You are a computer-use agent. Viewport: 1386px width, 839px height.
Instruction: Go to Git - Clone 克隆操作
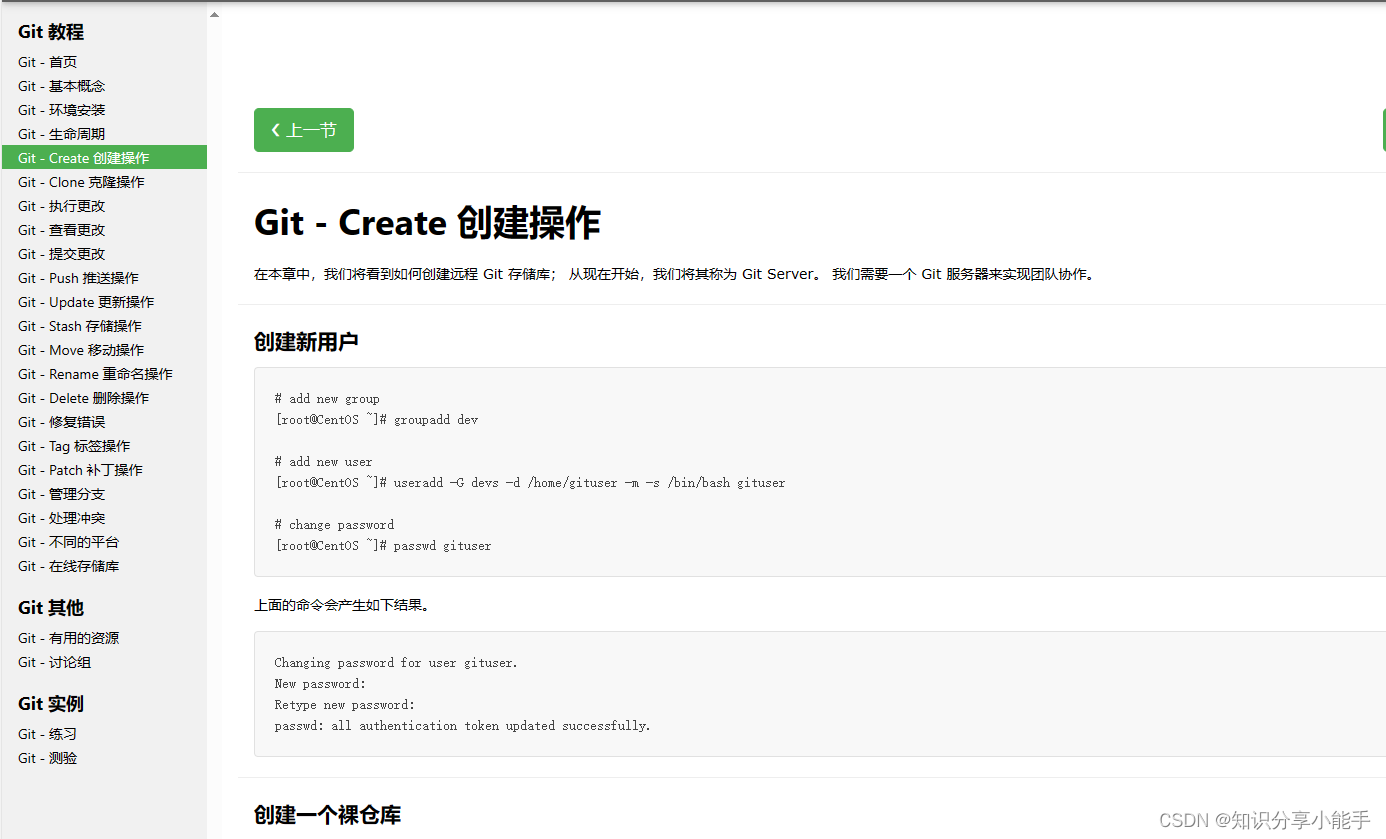[81, 182]
